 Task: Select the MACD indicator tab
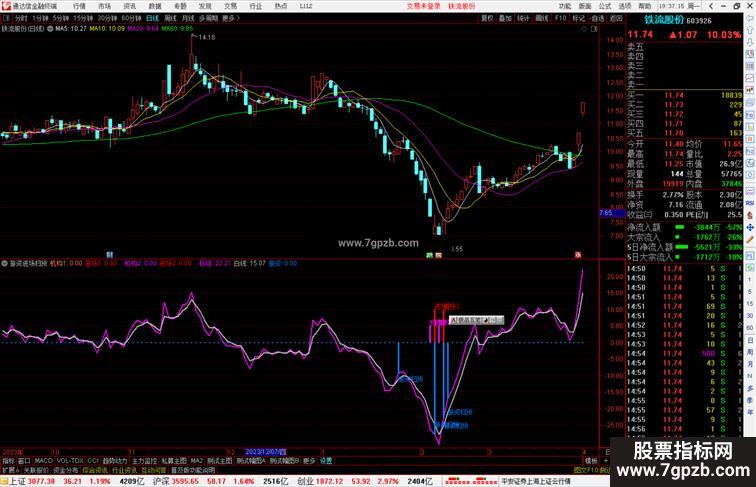point(43,461)
